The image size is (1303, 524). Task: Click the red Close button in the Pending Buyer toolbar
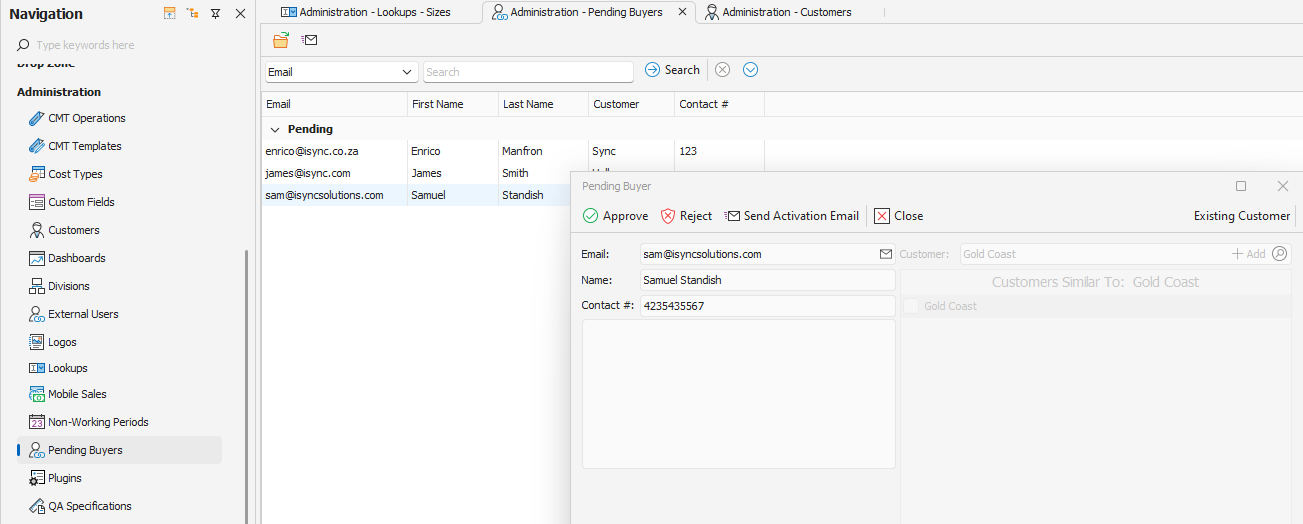[898, 216]
